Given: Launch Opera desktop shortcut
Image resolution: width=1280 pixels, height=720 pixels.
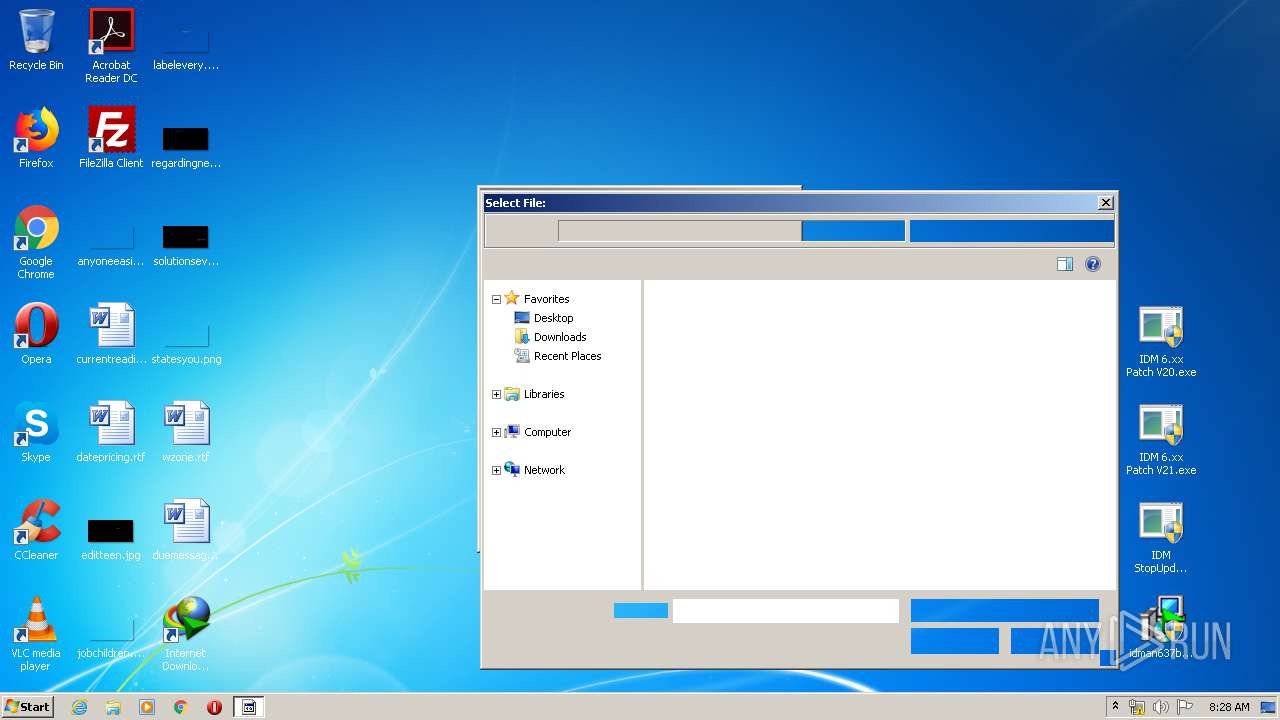Looking at the screenshot, I should tap(36, 334).
